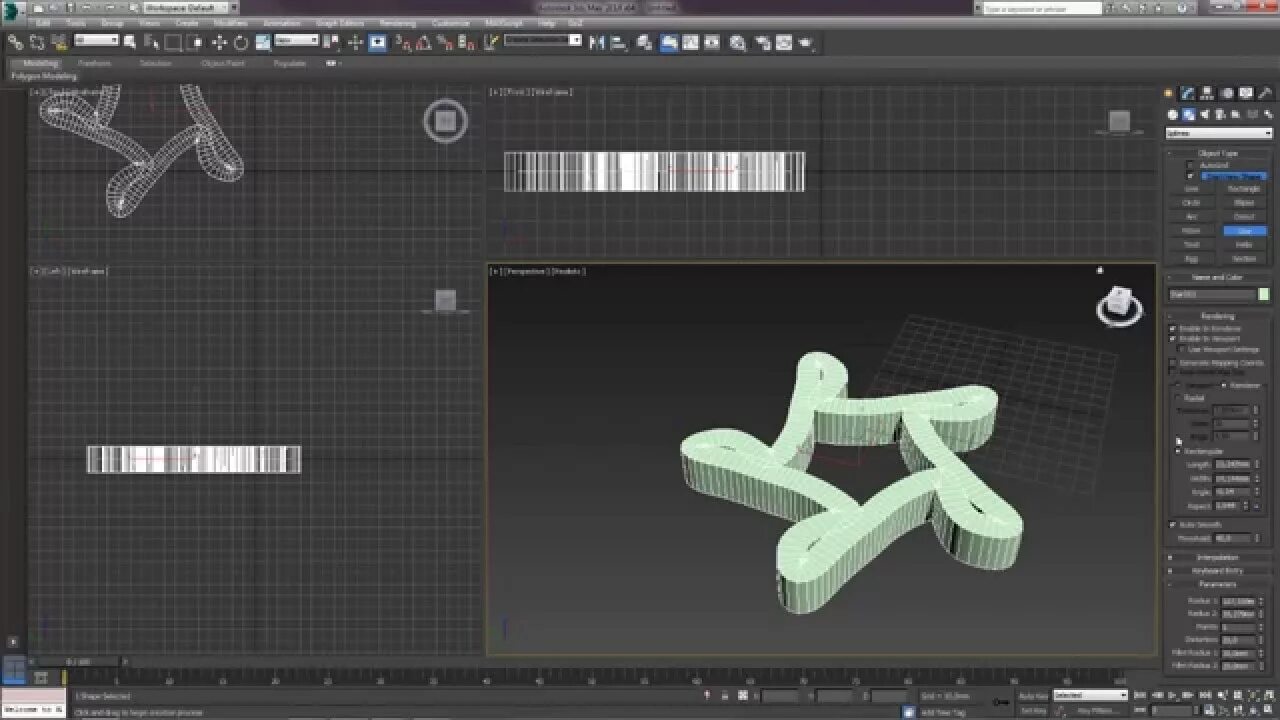Open the Splines category dropdown

[1218, 133]
